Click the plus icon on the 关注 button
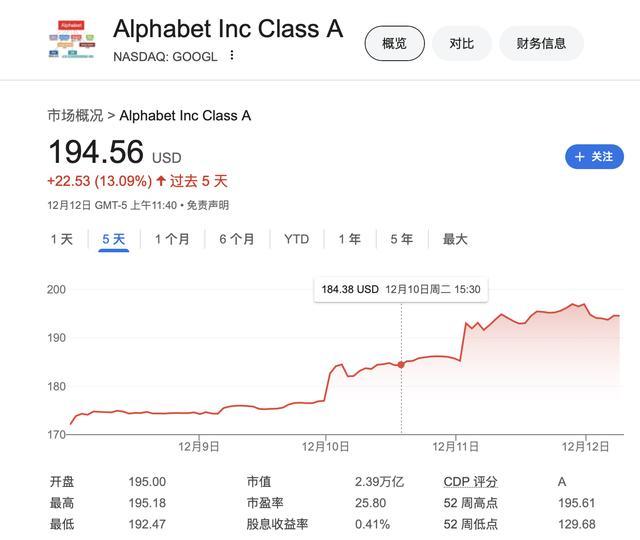 click(580, 157)
